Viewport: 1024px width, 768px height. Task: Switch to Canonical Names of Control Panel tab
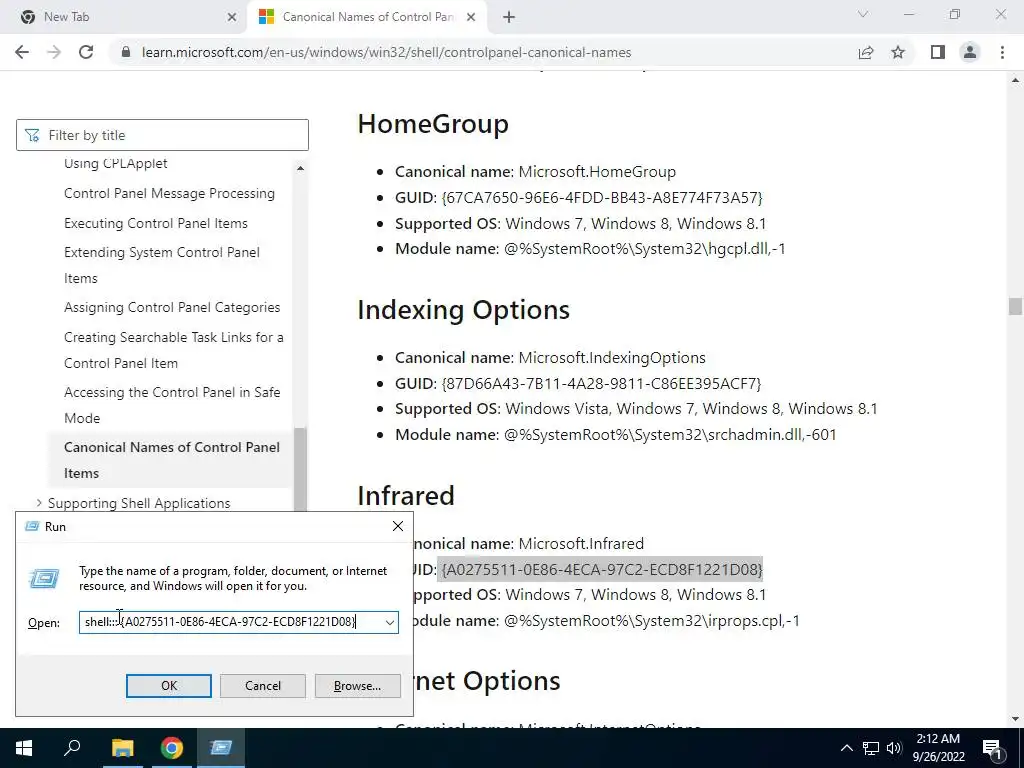click(x=368, y=17)
